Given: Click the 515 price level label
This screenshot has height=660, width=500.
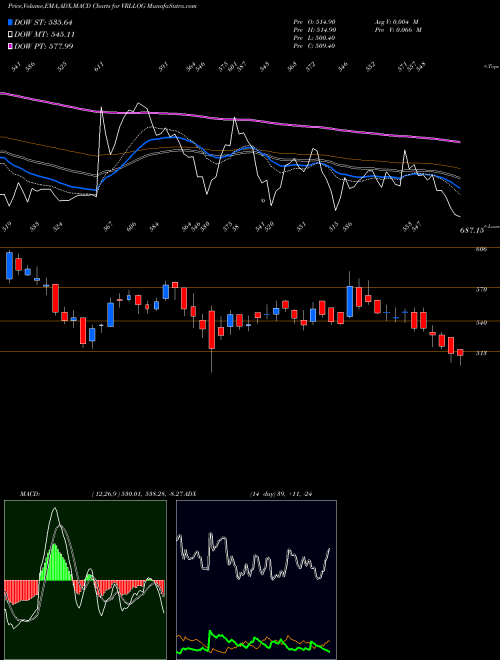Looking at the screenshot, I should [x=481, y=353].
